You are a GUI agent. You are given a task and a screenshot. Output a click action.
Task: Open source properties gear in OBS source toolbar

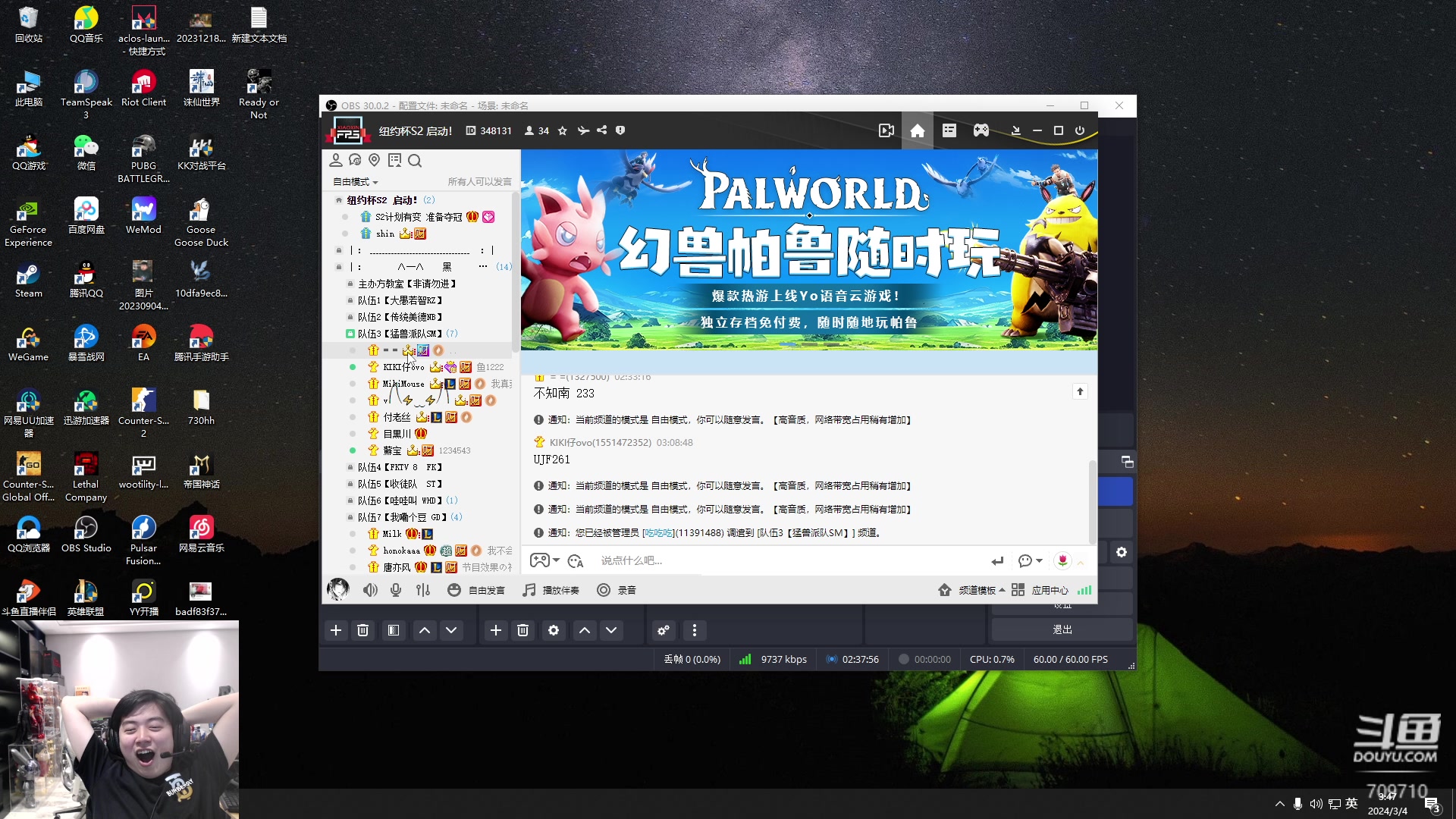tap(554, 630)
